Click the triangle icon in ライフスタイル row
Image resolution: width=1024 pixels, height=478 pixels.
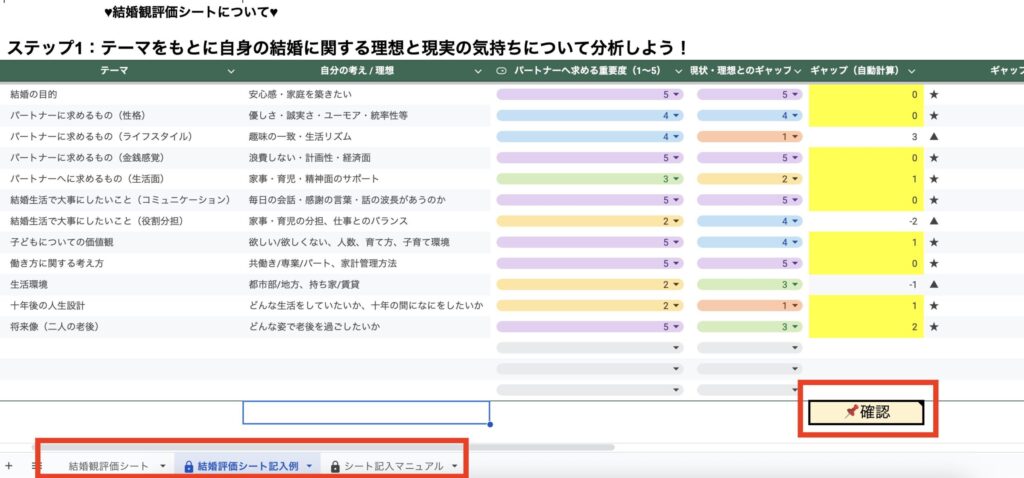pyautogui.click(x=934, y=136)
